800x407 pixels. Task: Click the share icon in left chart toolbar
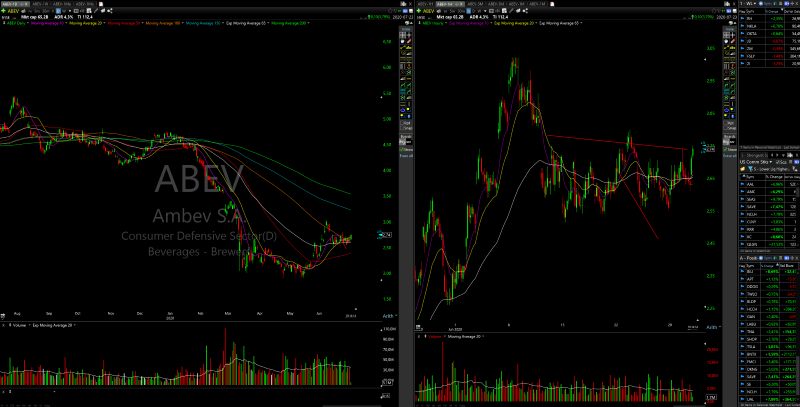coord(110,11)
